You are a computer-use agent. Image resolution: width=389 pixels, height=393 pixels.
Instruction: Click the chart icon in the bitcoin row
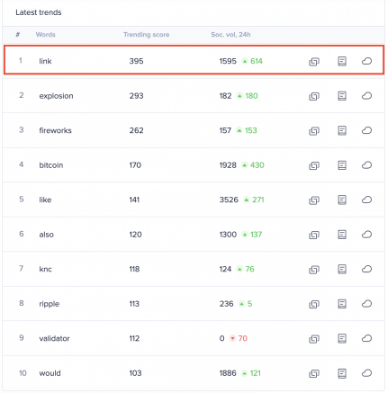tap(314, 165)
